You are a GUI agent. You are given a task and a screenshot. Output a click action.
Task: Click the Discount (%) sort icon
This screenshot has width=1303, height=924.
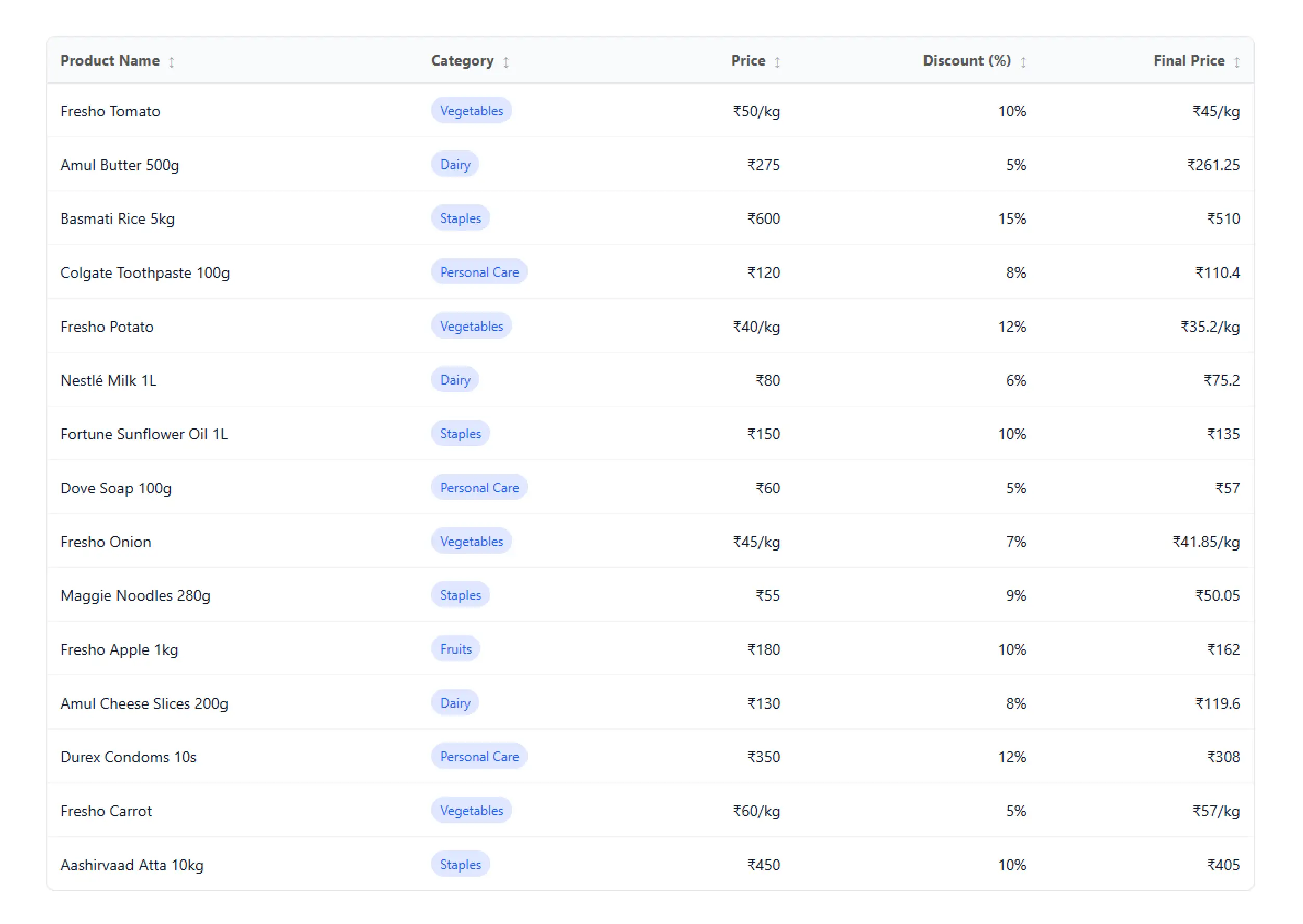click(1023, 62)
